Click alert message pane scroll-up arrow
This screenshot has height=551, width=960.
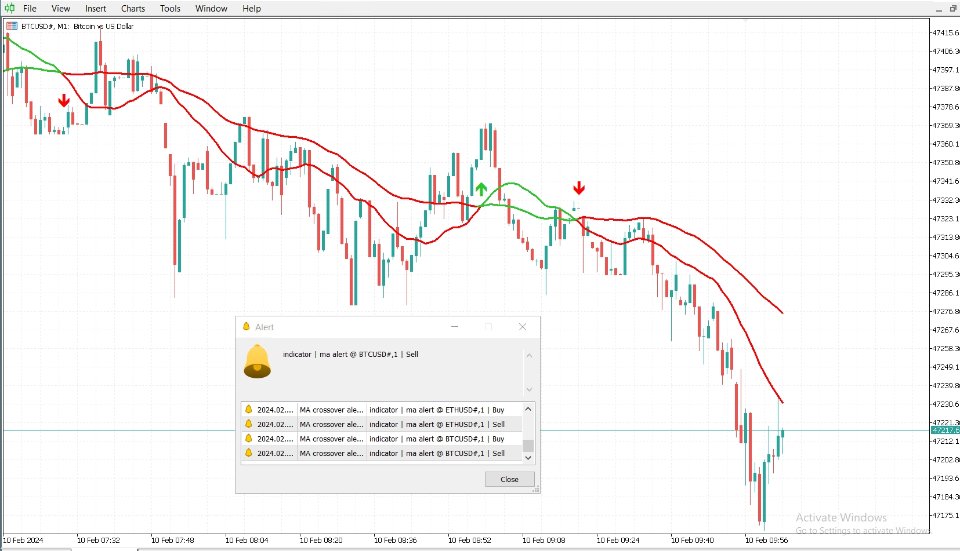tap(530, 355)
